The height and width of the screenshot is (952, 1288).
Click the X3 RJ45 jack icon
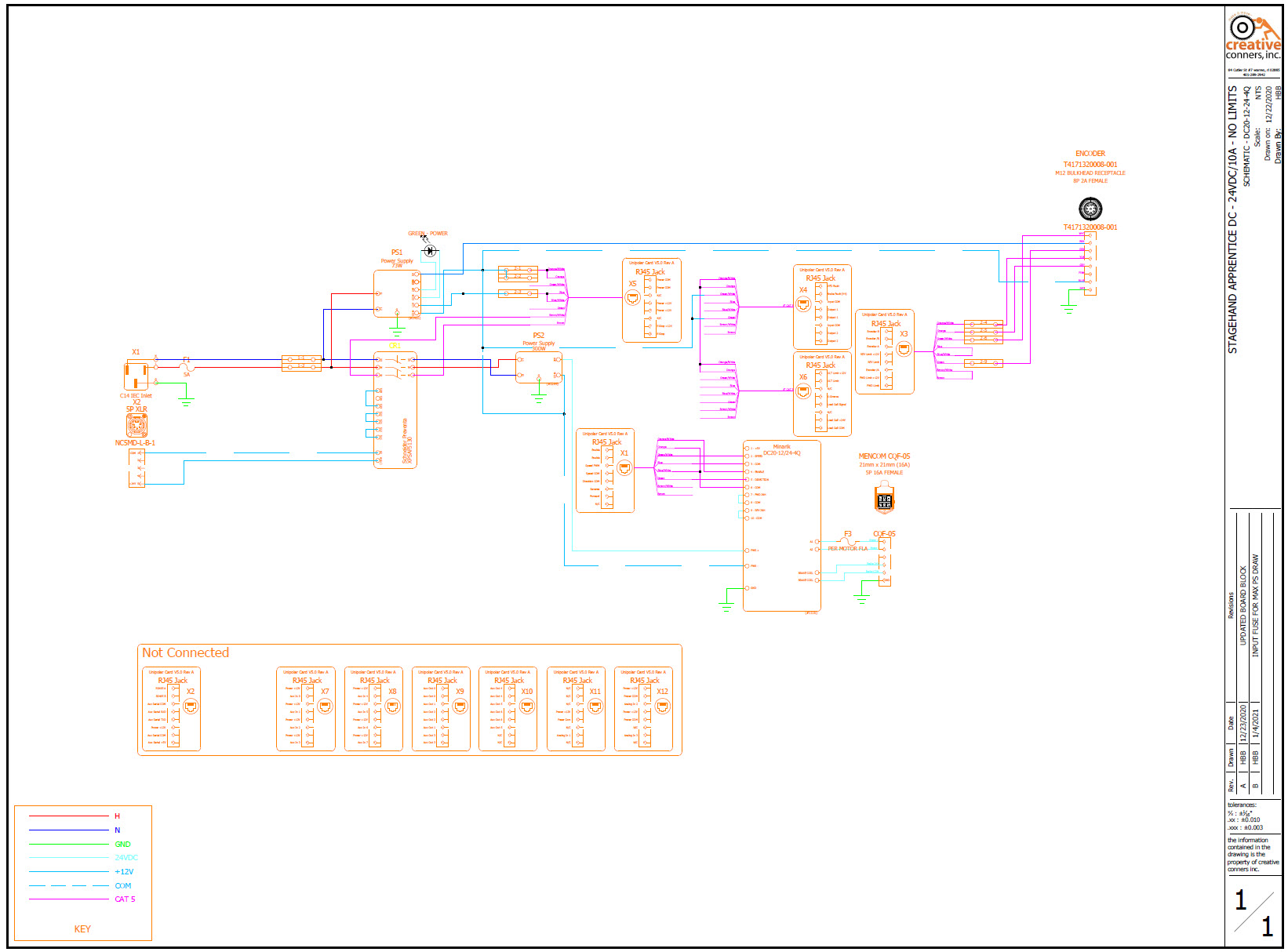904,349
